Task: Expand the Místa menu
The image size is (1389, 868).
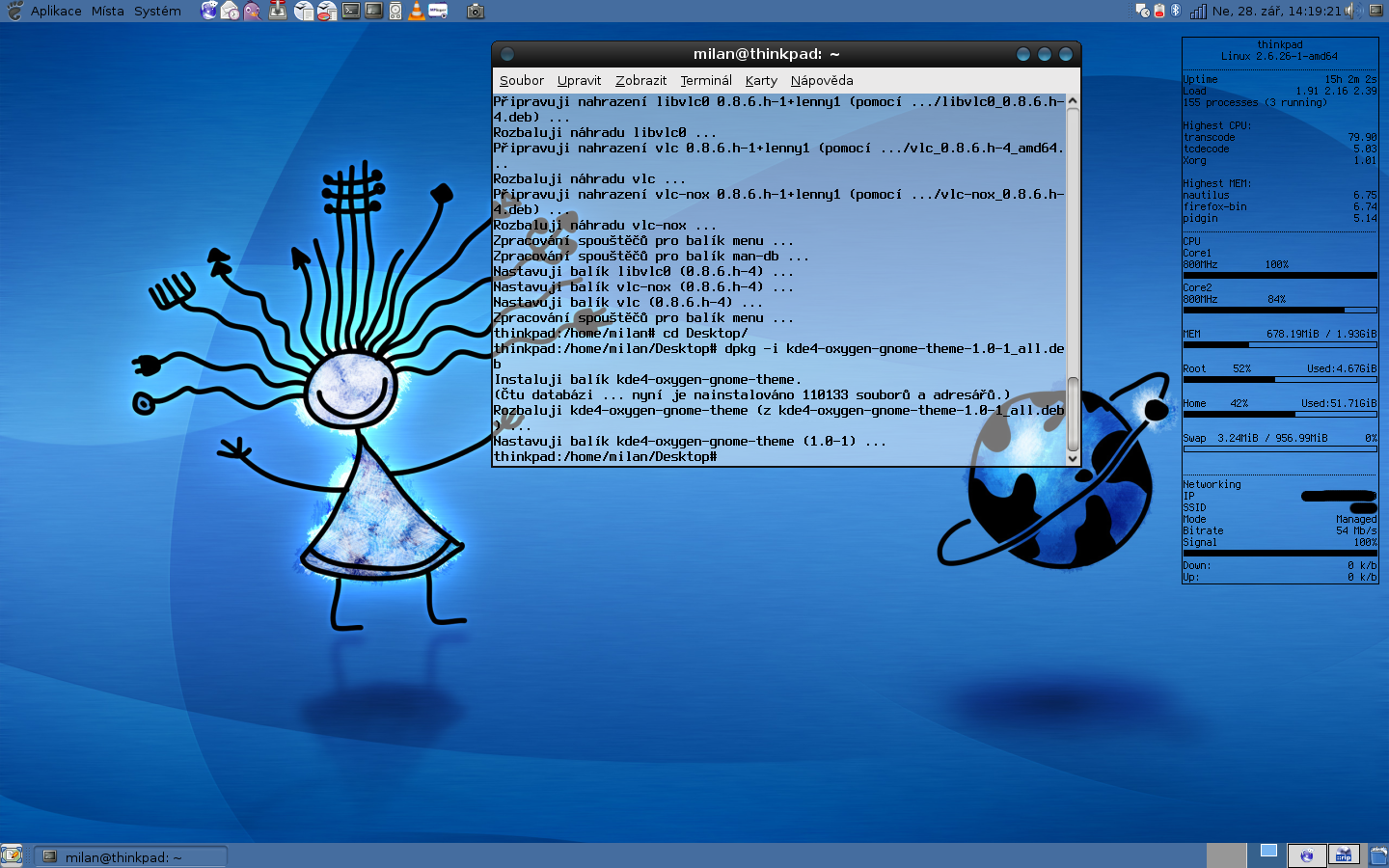Action: (107, 11)
